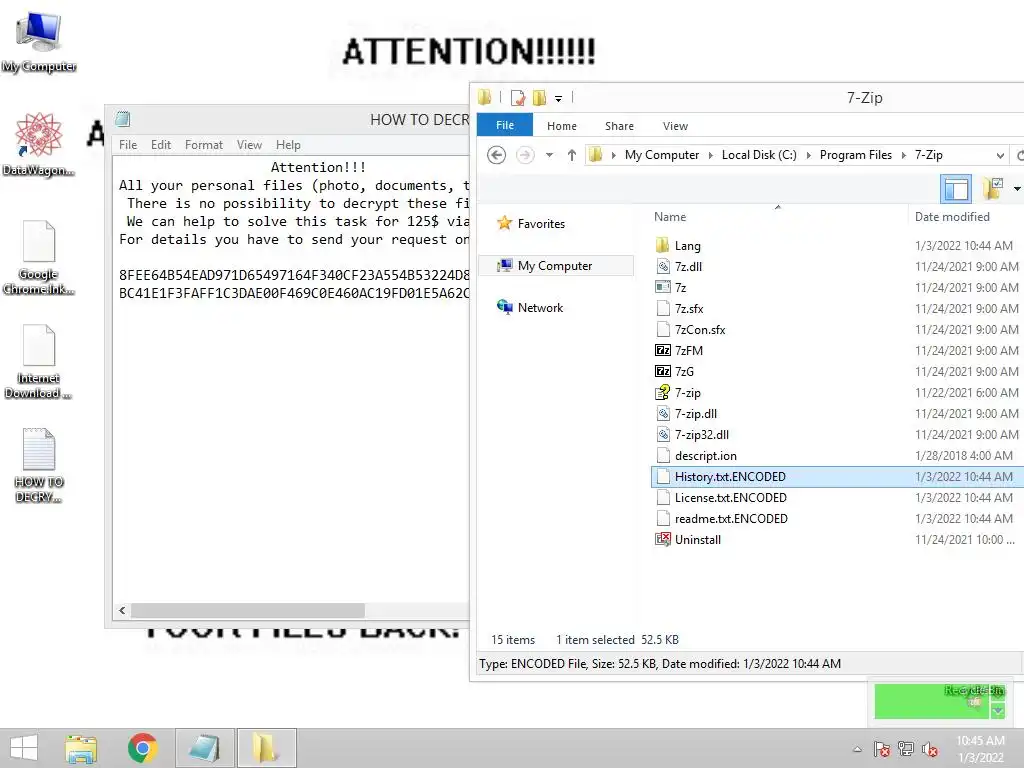Click the Explorer window folder icon in title bar
The image size is (1024, 768).
(x=485, y=97)
